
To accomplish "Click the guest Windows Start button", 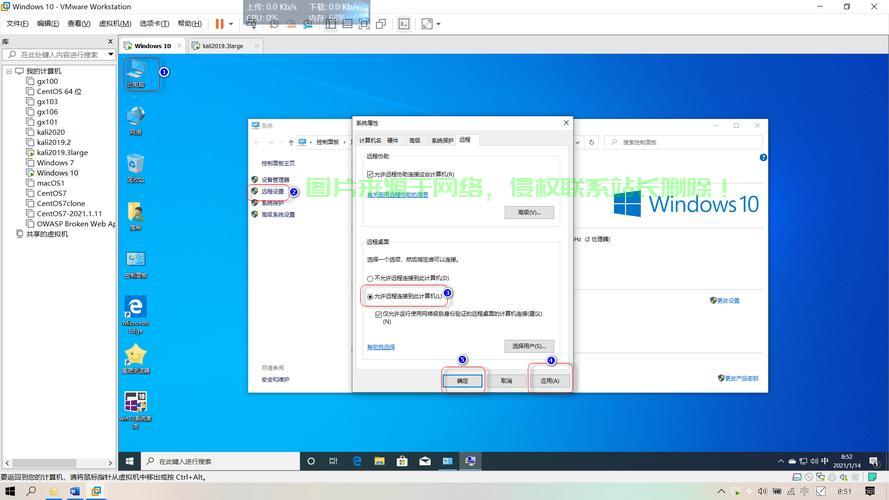I will (x=129, y=461).
